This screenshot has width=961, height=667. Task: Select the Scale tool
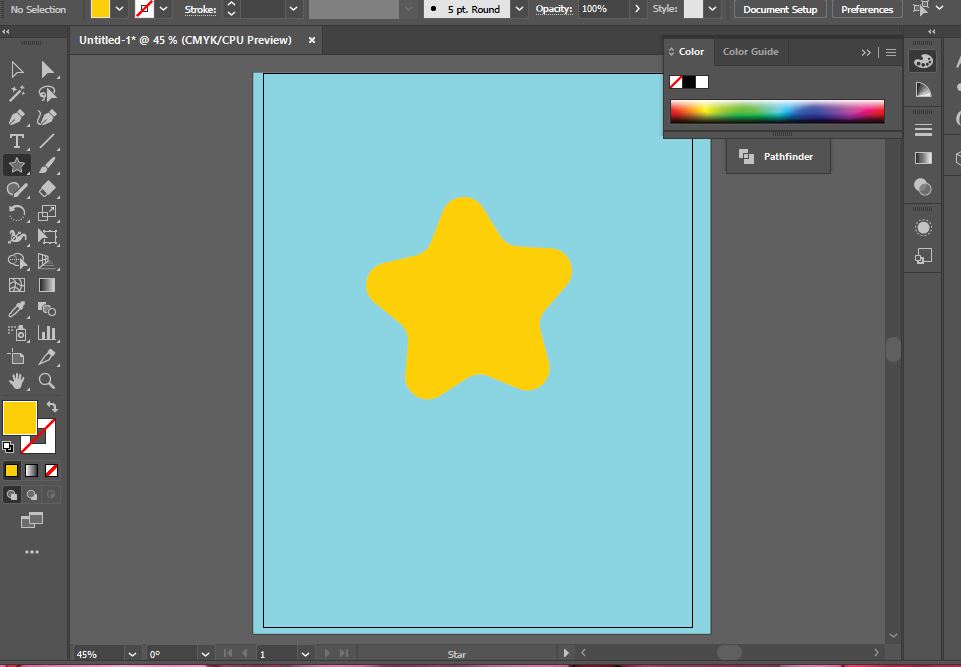[x=47, y=213]
